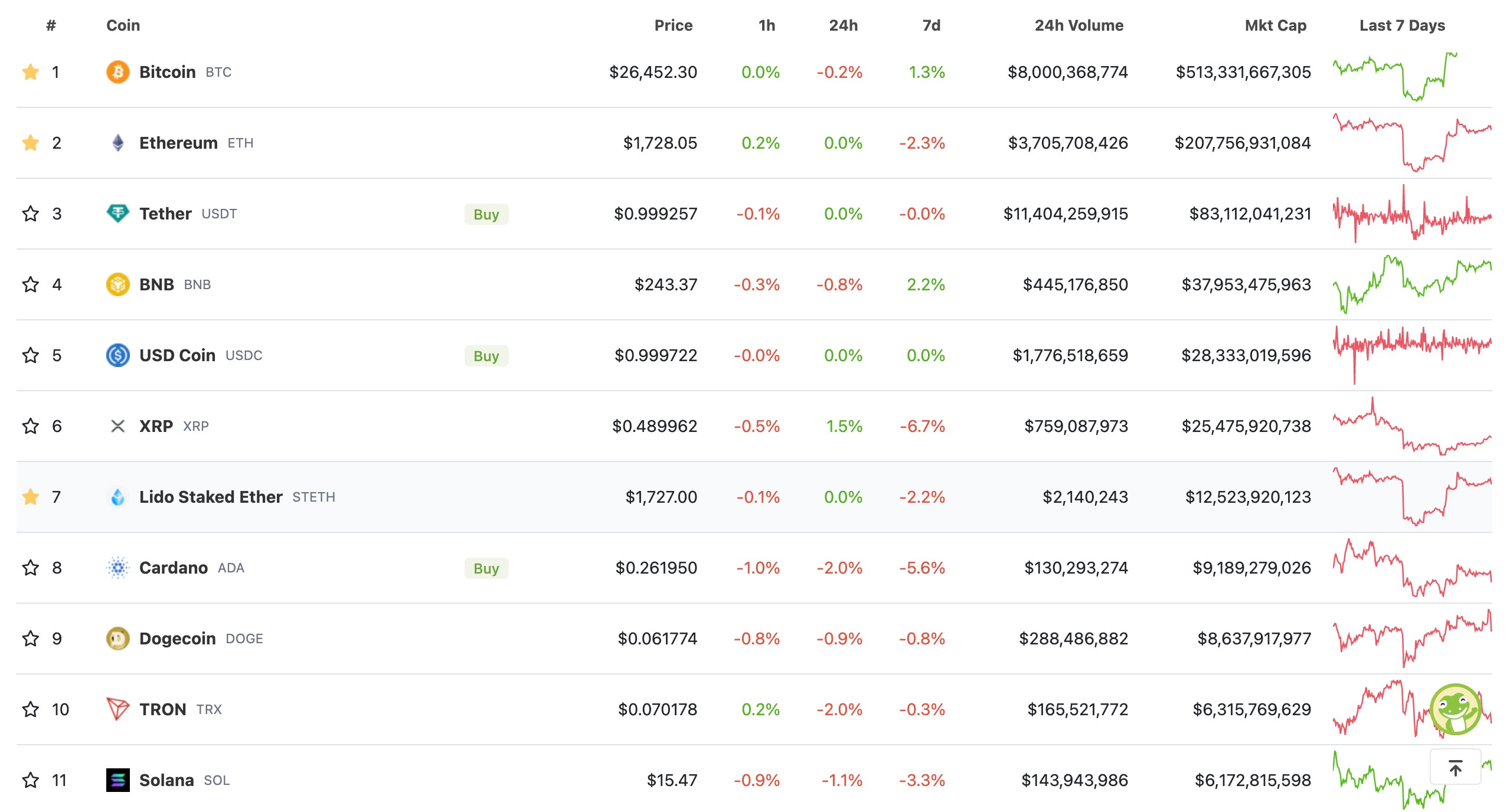Open the TRON coin page
This screenshot has height=812, width=1510.
(163, 709)
